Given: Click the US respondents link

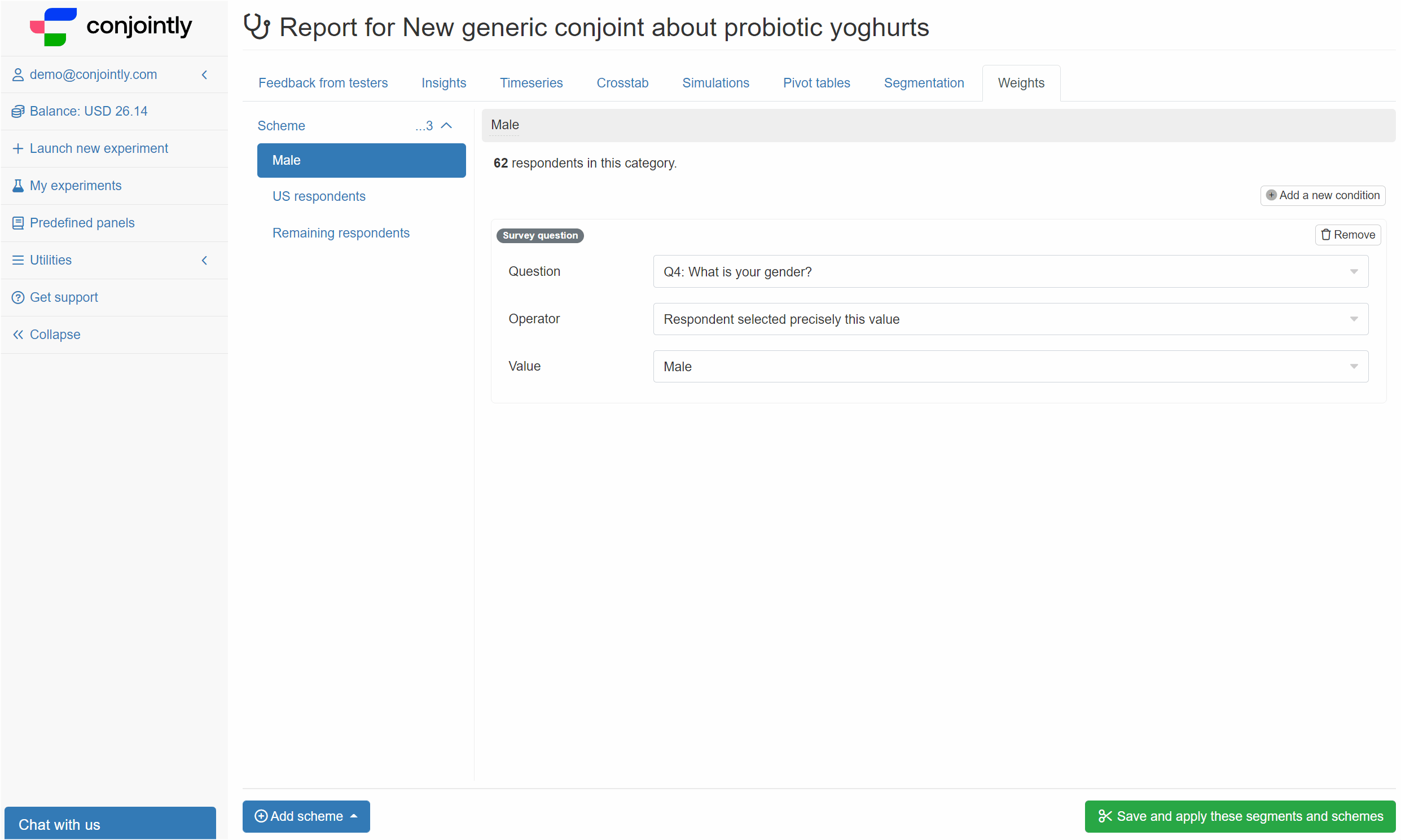Looking at the screenshot, I should pos(318,196).
